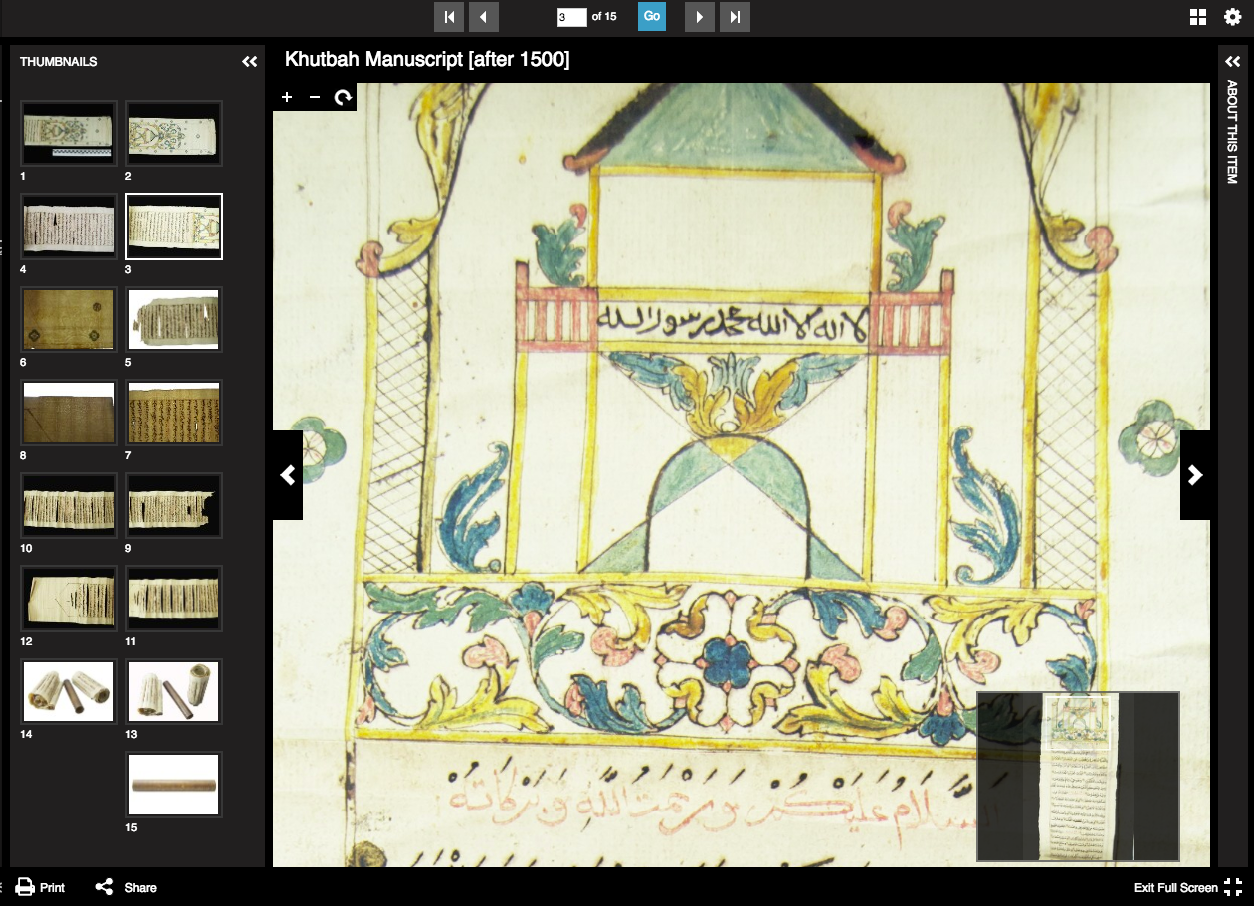
Task: Click the Go button
Action: pos(652,17)
